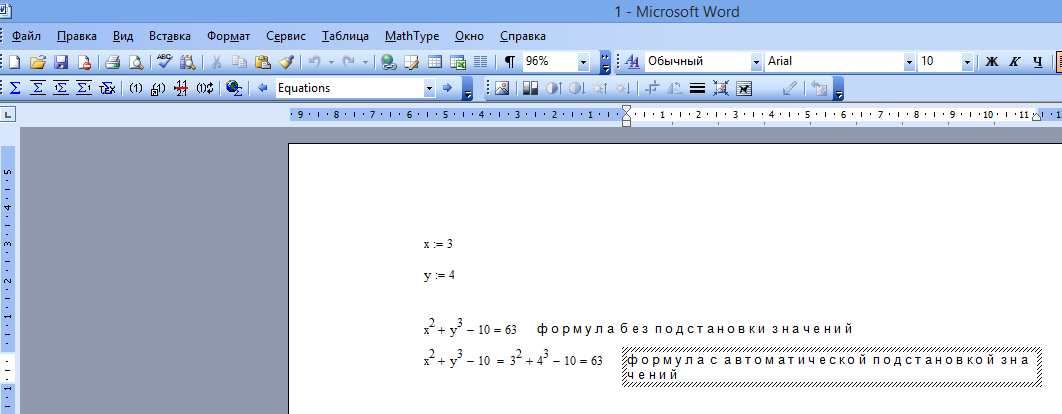Screen dimensions: 1062x414
Task: Click the Print icon in toolbar
Action: tap(112, 62)
